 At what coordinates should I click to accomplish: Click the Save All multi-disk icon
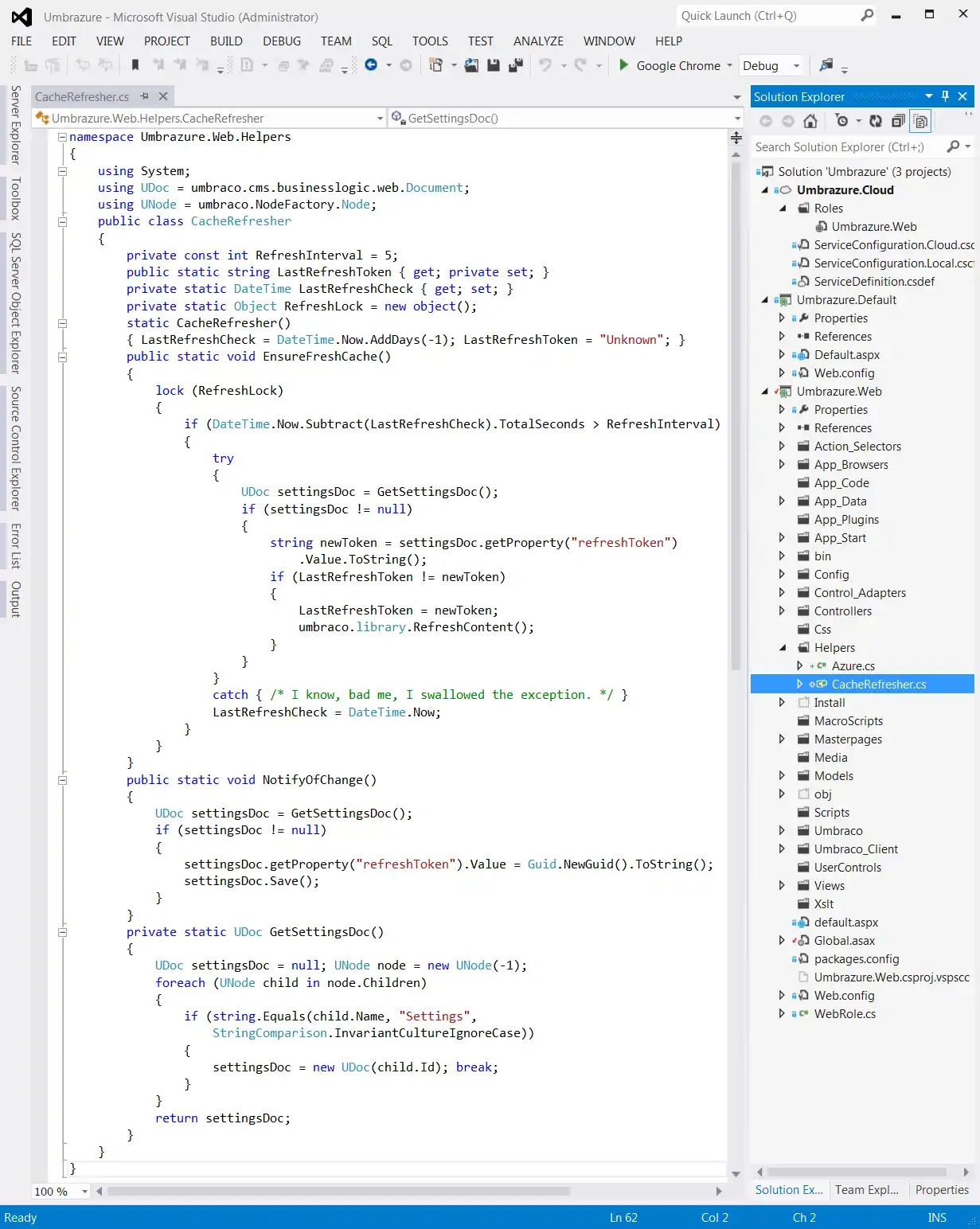[x=516, y=65]
